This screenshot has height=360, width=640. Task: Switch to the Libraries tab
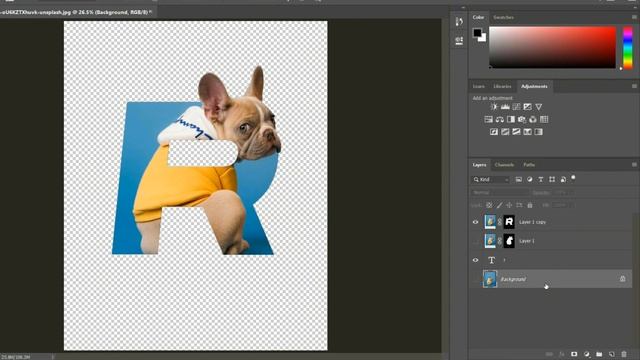click(502, 87)
